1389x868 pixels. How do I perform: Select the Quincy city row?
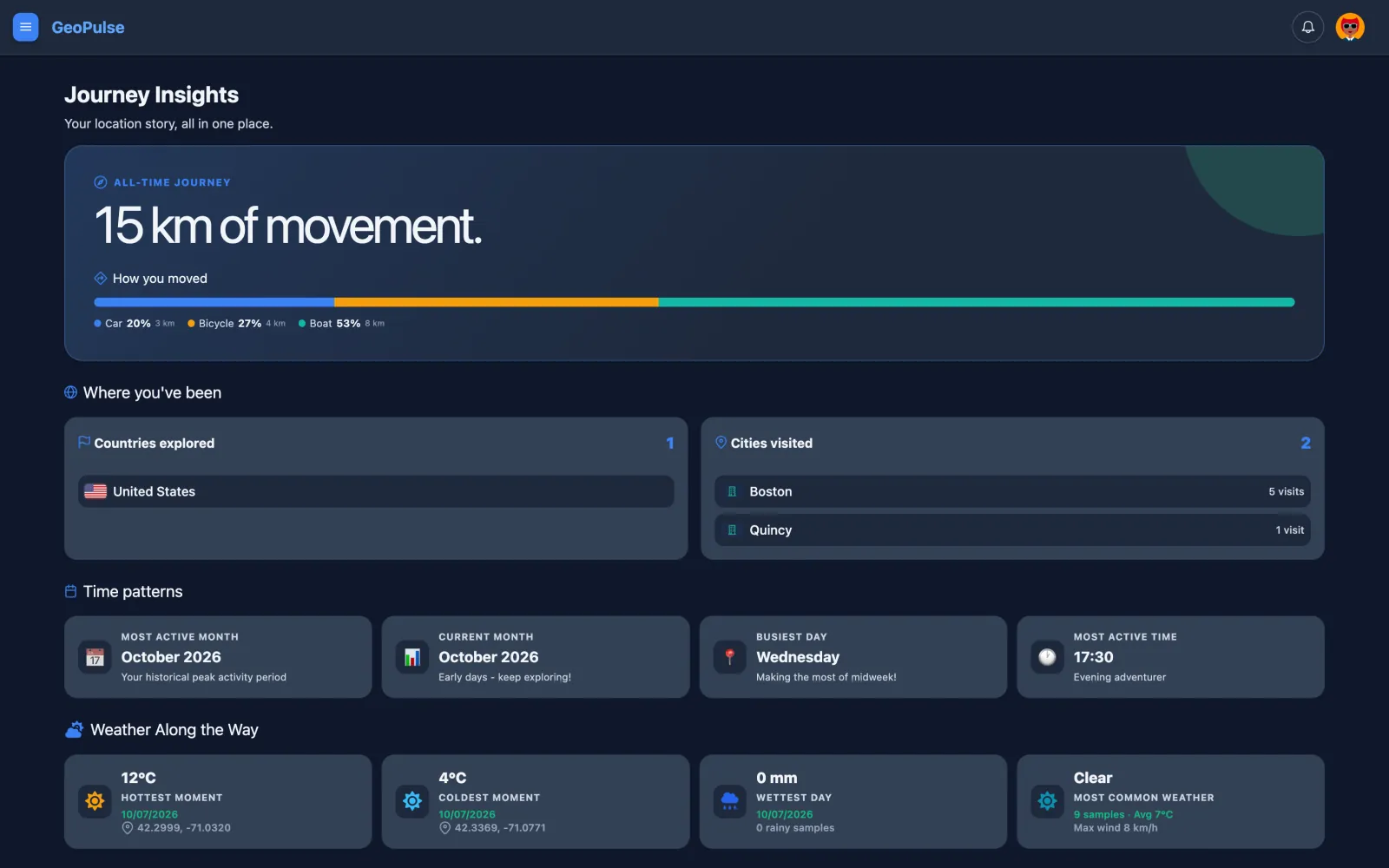1012,529
